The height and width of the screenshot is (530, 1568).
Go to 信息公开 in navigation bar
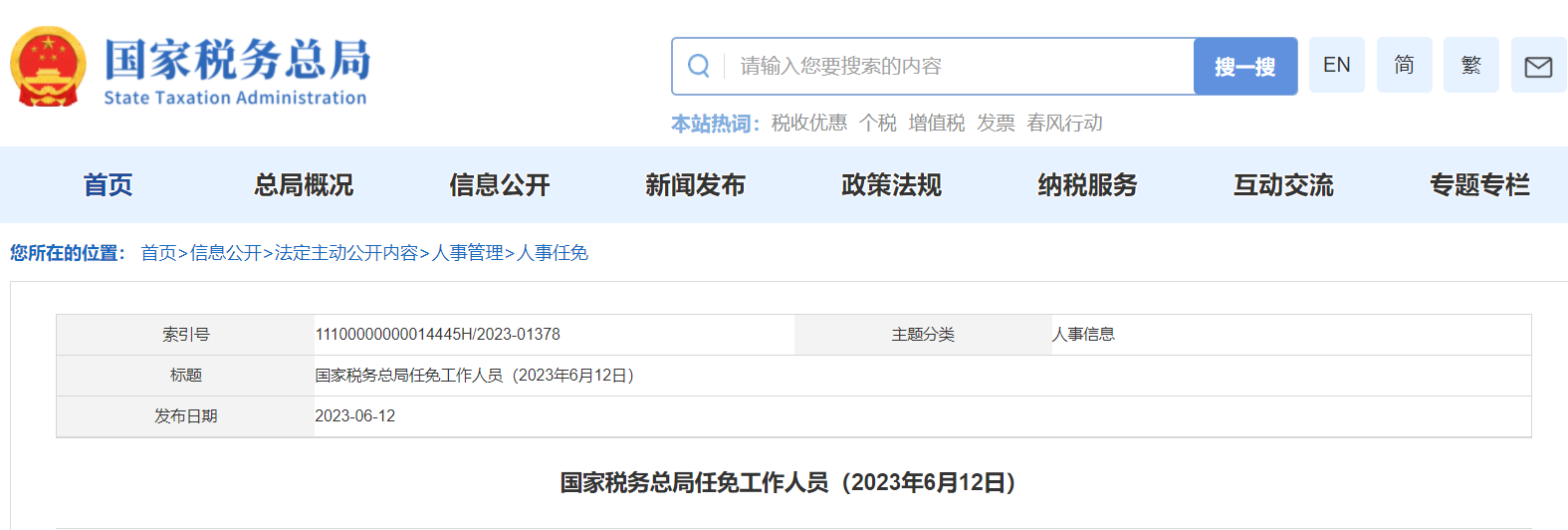click(500, 185)
